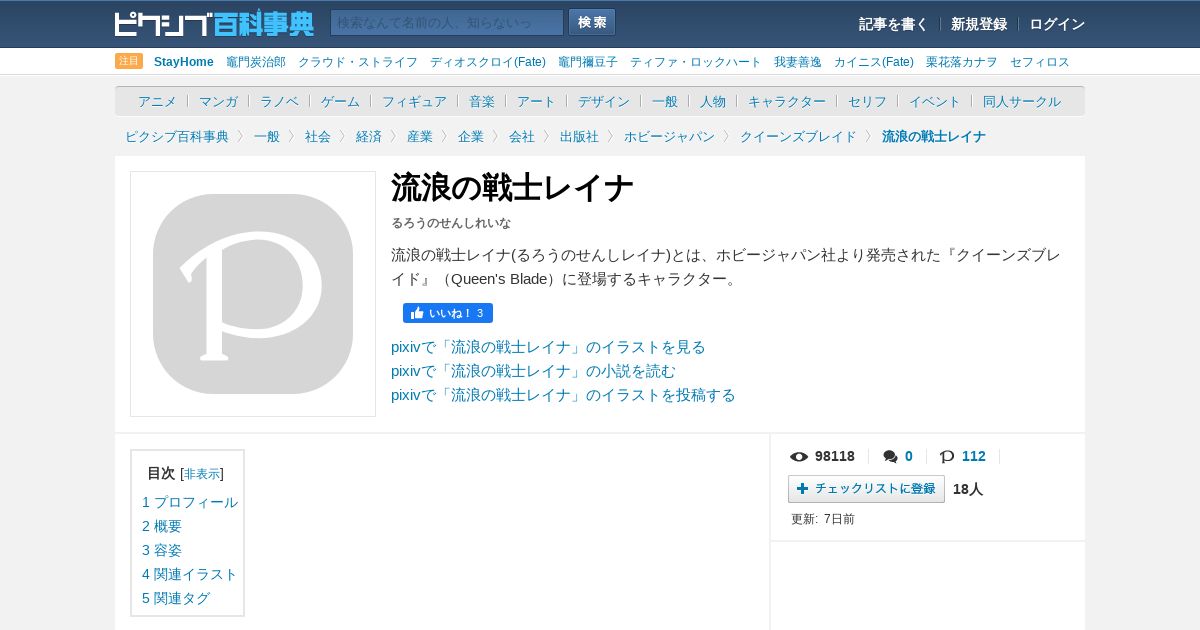Open trending tag 竈門炭治郎

pos(256,62)
